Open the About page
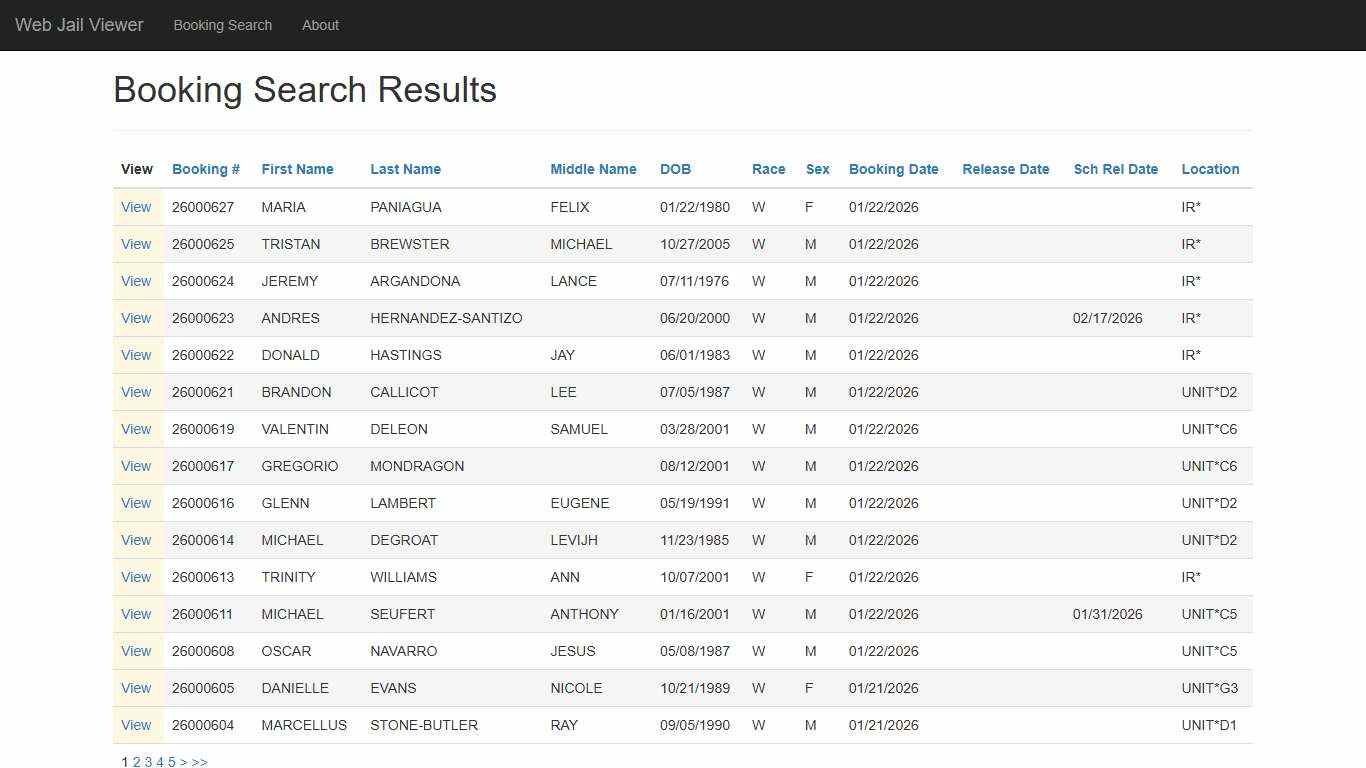1366x768 pixels. click(x=320, y=25)
